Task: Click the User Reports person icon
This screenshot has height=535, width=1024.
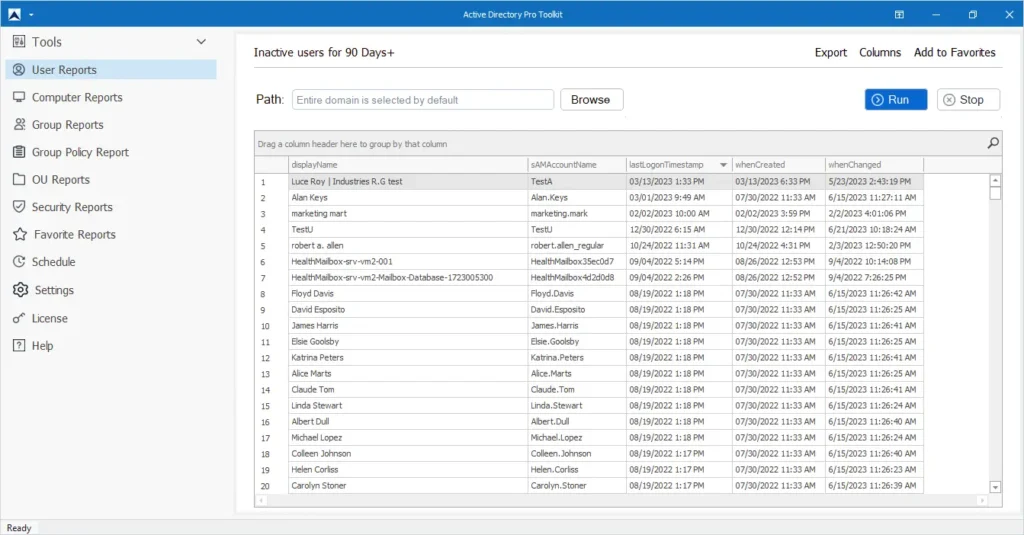Action: click(x=19, y=69)
